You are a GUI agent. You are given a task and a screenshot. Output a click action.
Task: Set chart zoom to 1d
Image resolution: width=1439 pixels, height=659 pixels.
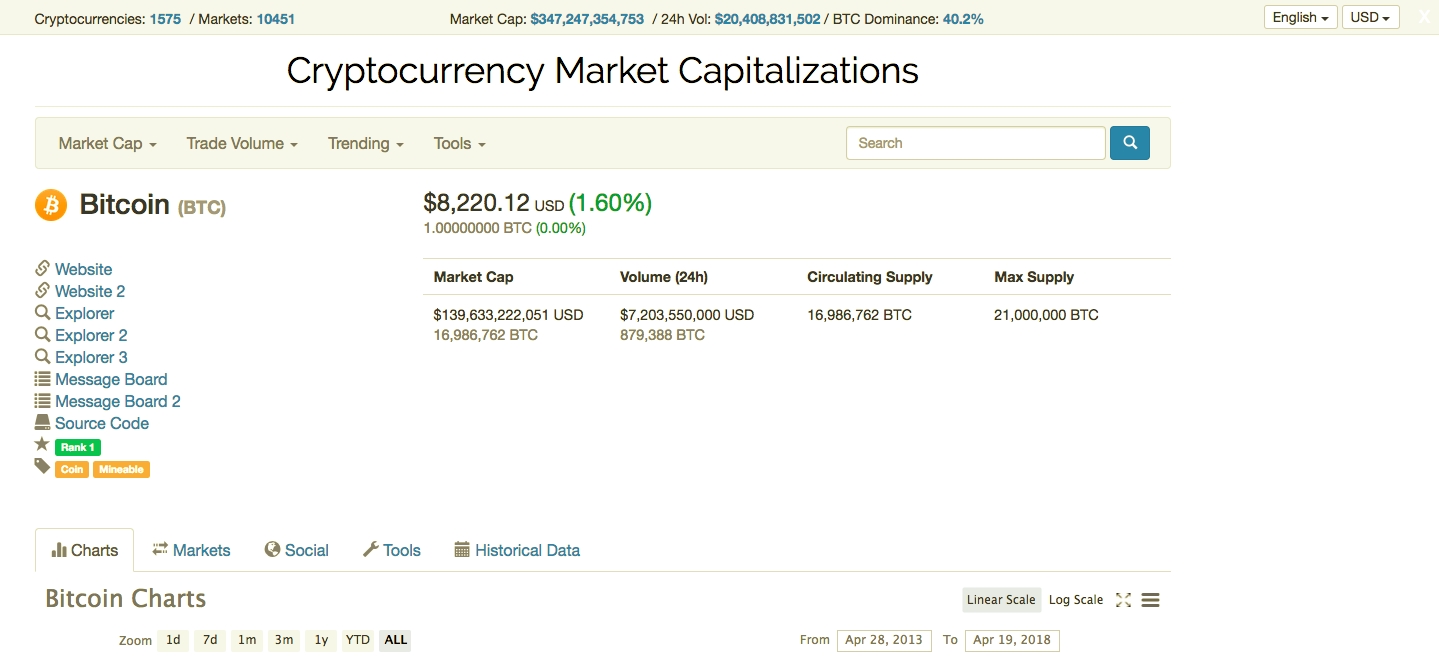click(x=173, y=640)
